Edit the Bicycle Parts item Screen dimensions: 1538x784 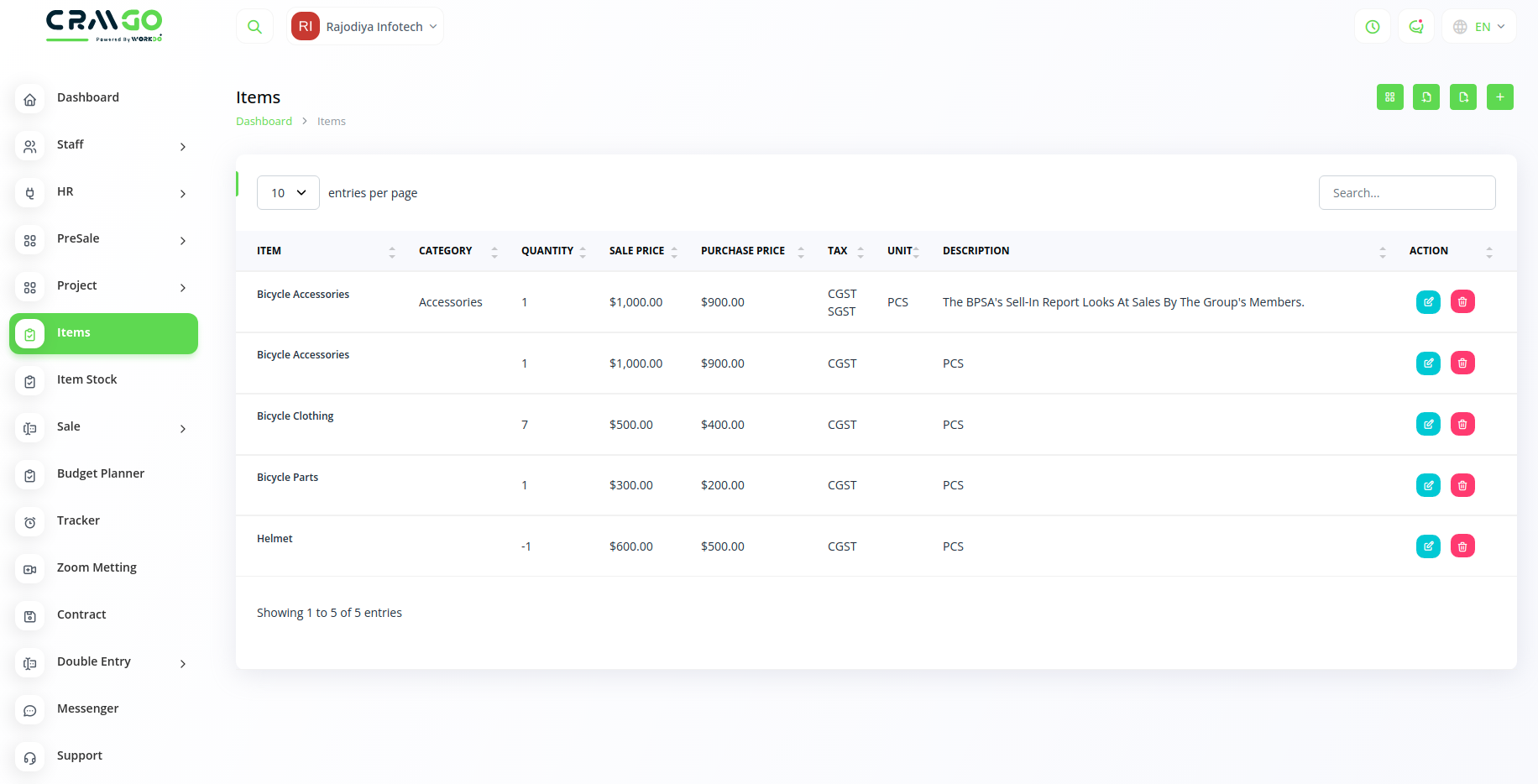[x=1428, y=485]
